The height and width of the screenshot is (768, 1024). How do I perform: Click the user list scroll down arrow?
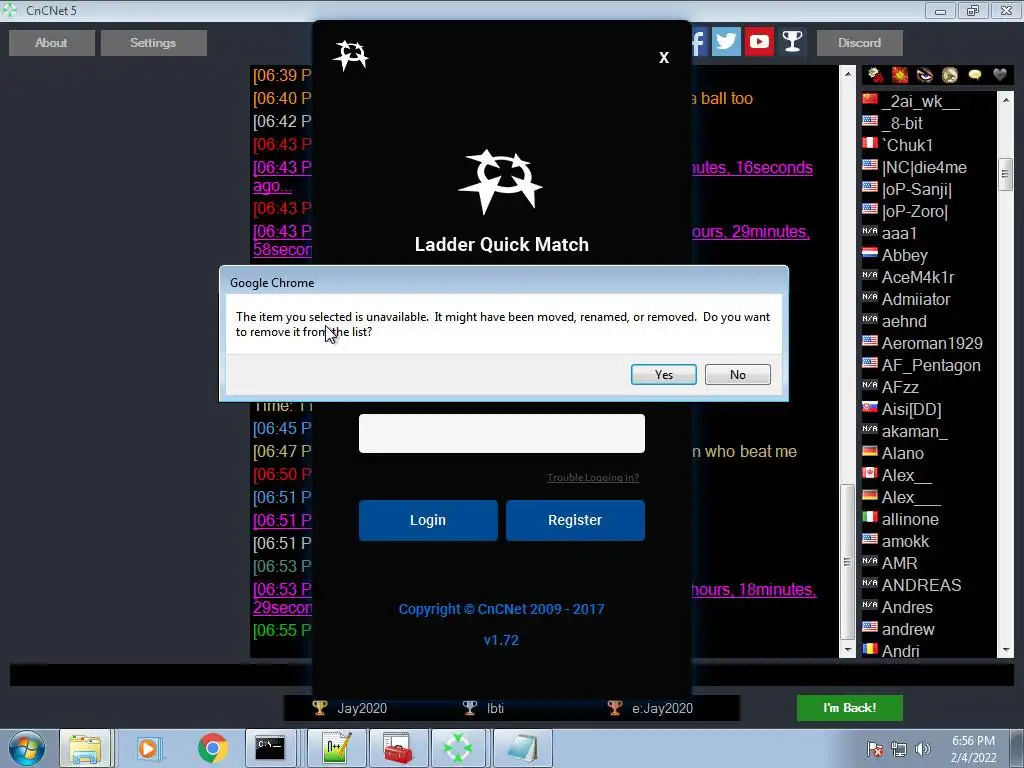[1006, 650]
